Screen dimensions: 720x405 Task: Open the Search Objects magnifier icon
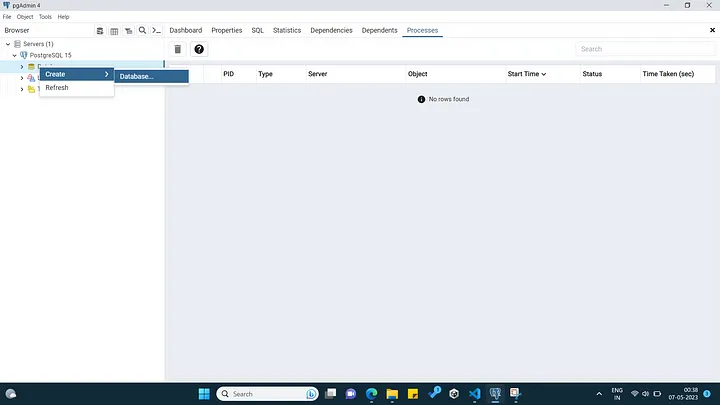(142, 30)
